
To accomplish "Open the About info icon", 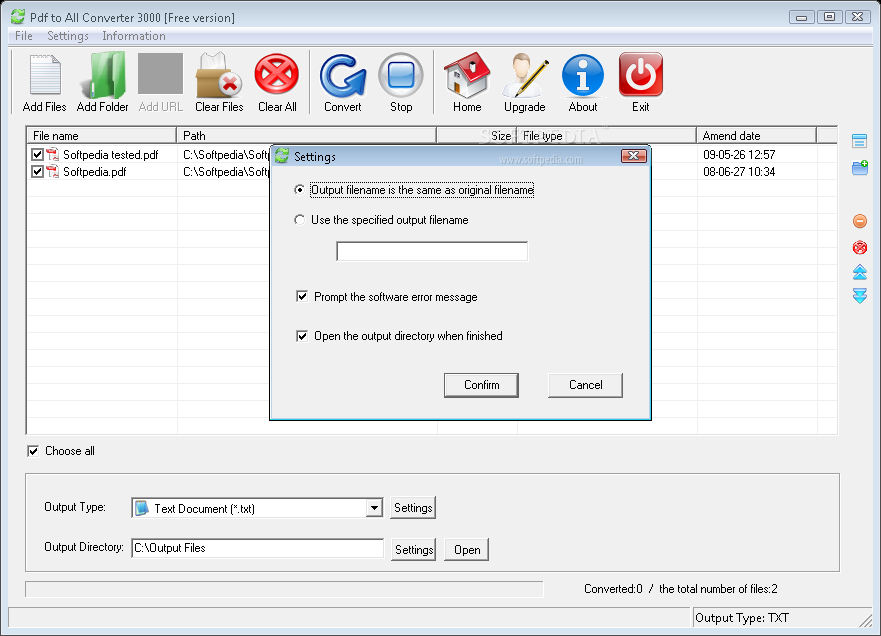I will click(583, 75).
